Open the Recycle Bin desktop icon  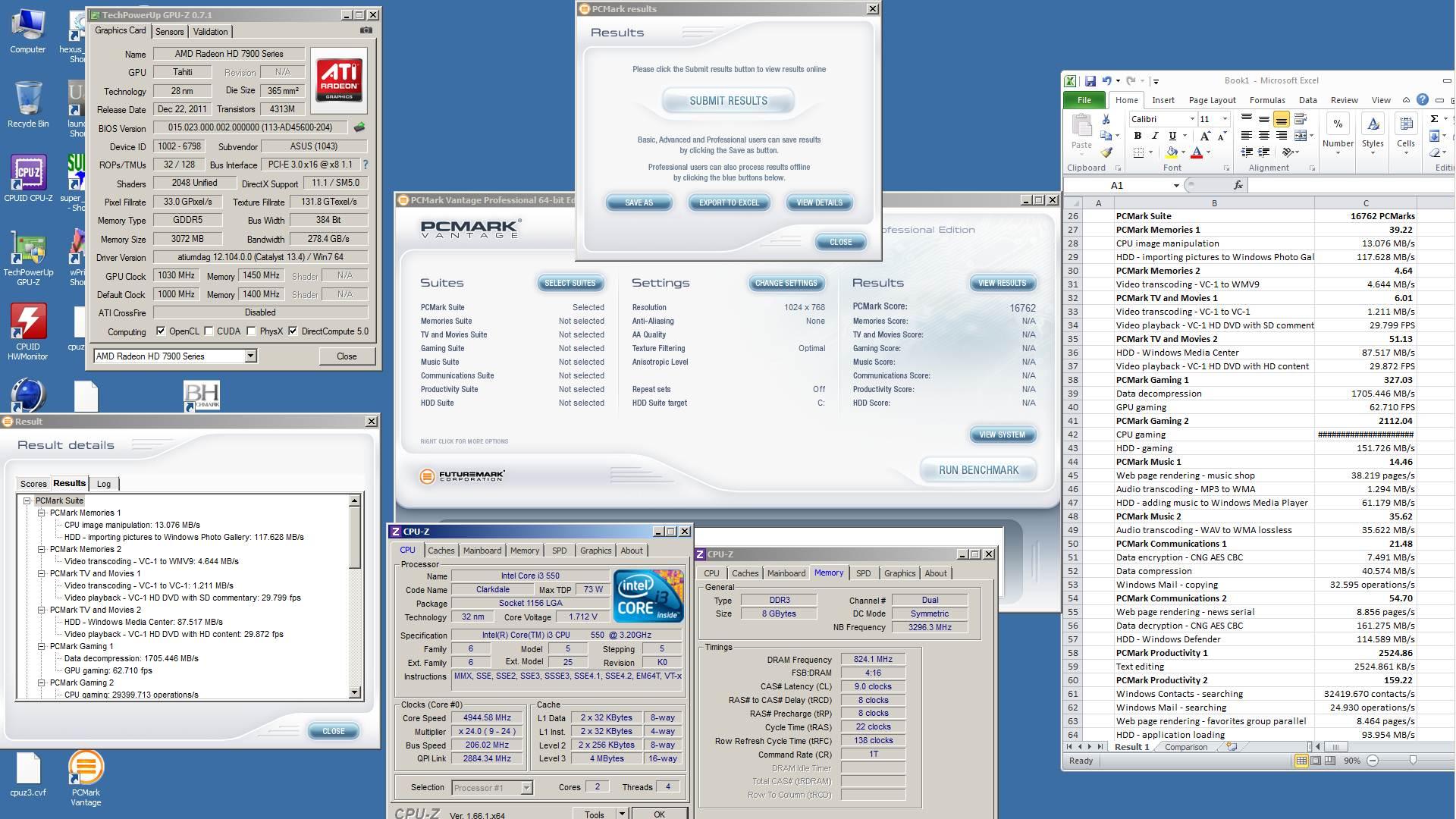(x=28, y=104)
